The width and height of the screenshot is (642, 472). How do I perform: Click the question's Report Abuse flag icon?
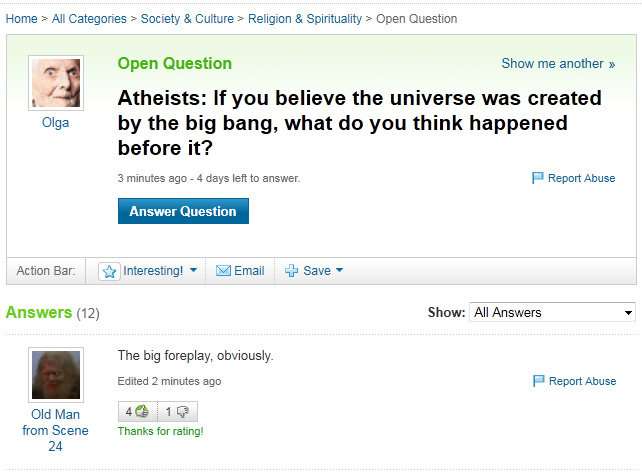(x=538, y=178)
